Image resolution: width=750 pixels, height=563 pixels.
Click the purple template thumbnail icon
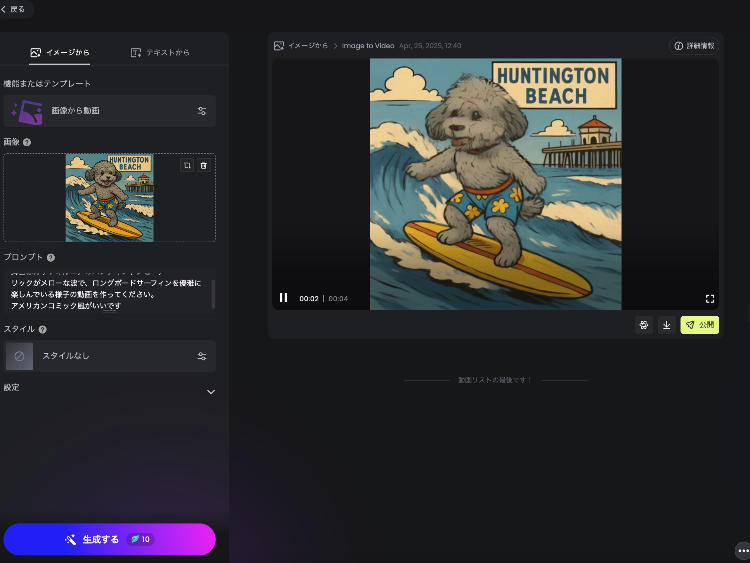(27, 111)
